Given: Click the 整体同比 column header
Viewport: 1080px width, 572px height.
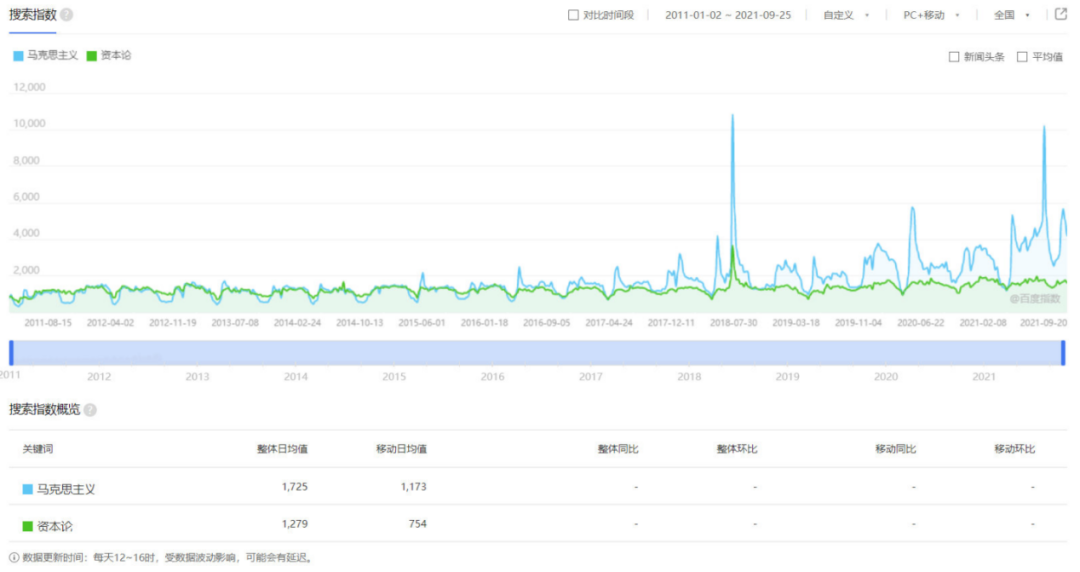Looking at the screenshot, I should pos(618,449).
